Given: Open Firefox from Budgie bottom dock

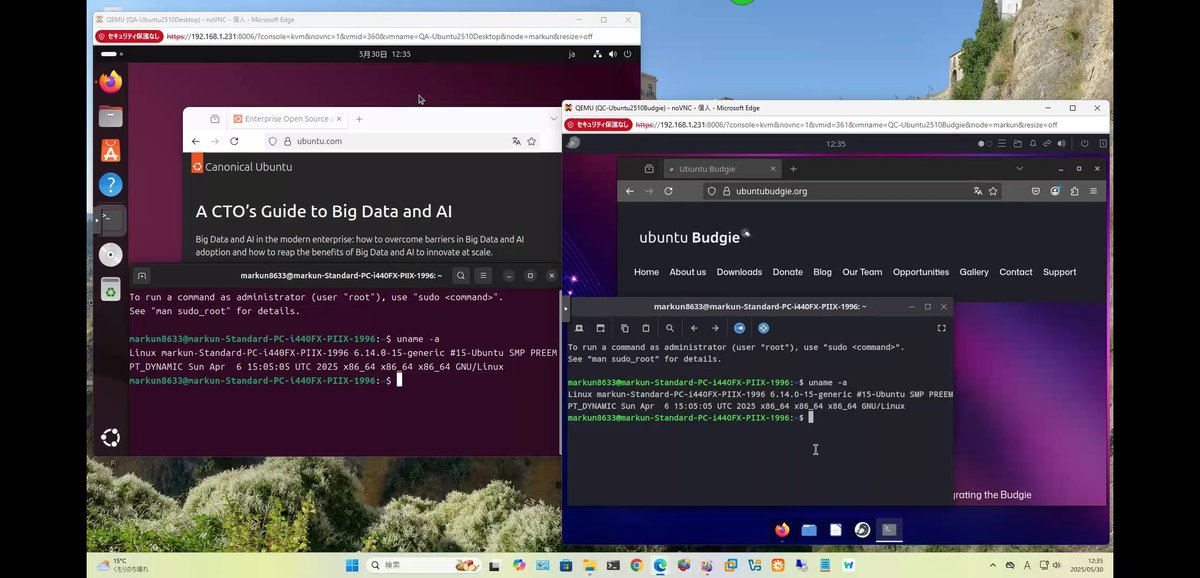Looking at the screenshot, I should [x=782, y=530].
